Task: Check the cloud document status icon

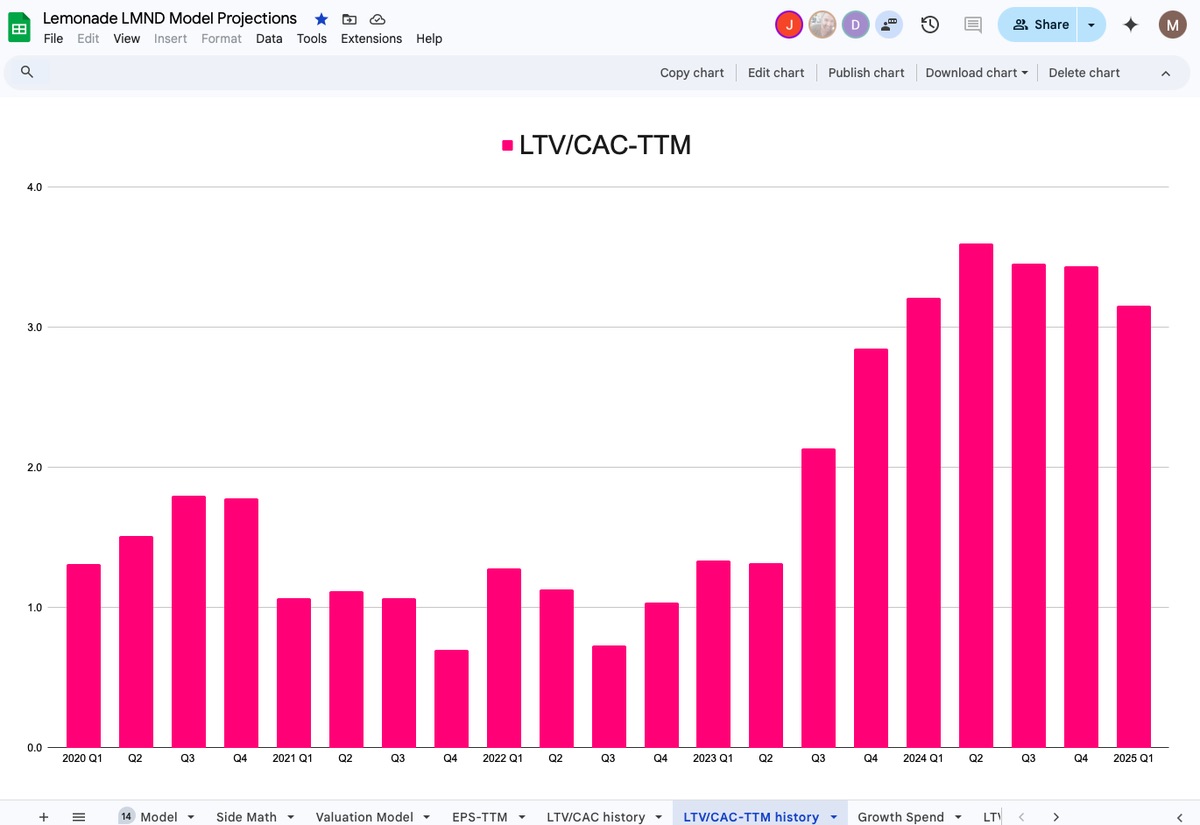Action: pyautogui.click(x=377, y=19)
